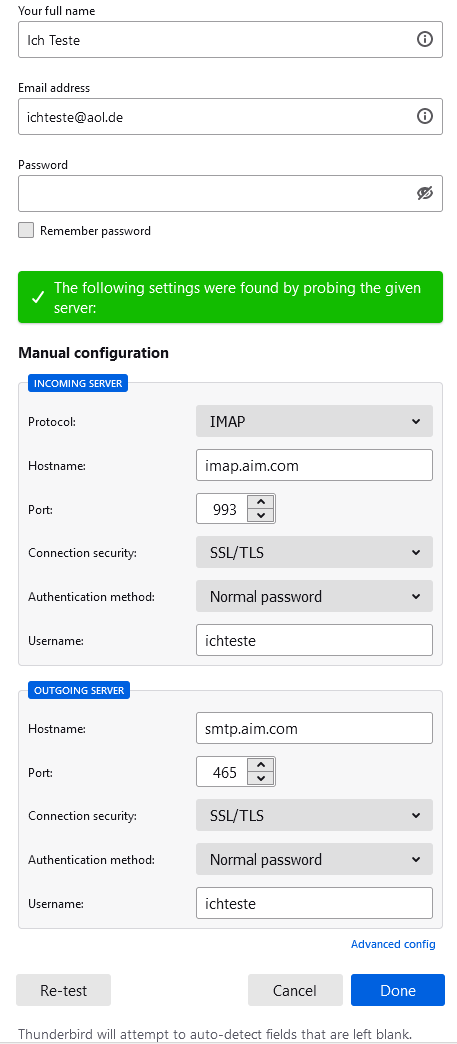This screenshot has height=1044, width=457.
Task: Toggle password visibility eye icon
Action: (x=424, y=193)
